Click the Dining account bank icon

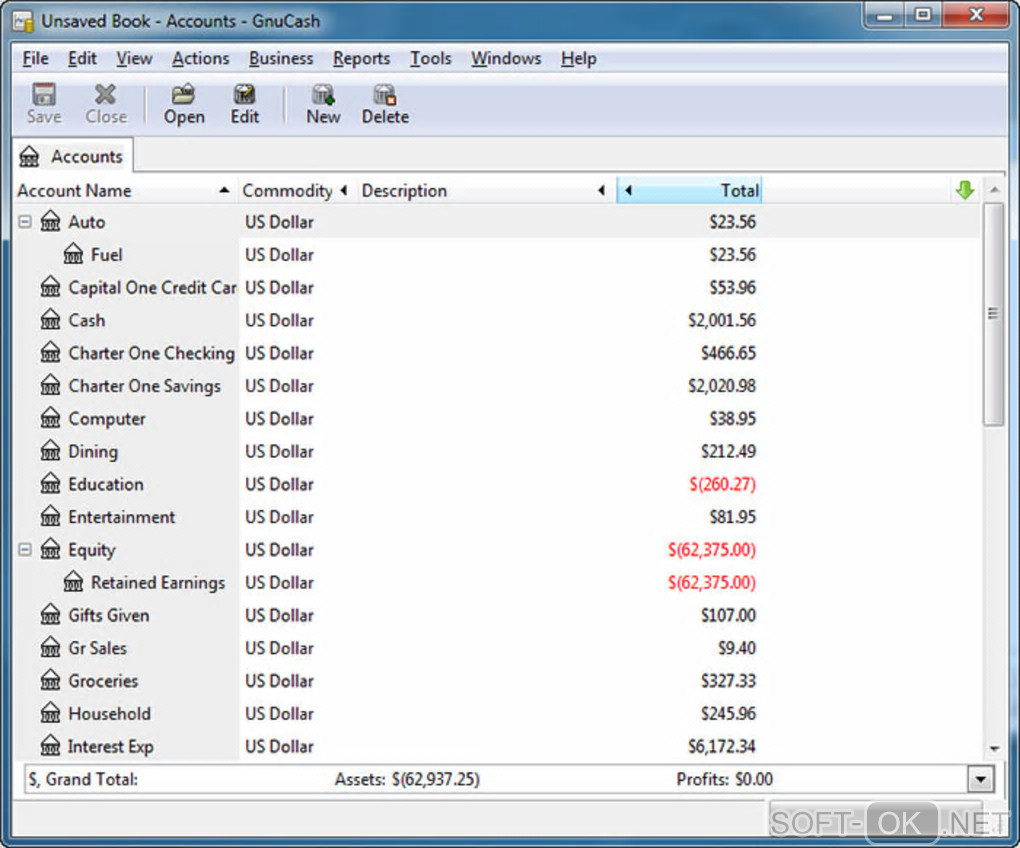click(x=51, y=451)
